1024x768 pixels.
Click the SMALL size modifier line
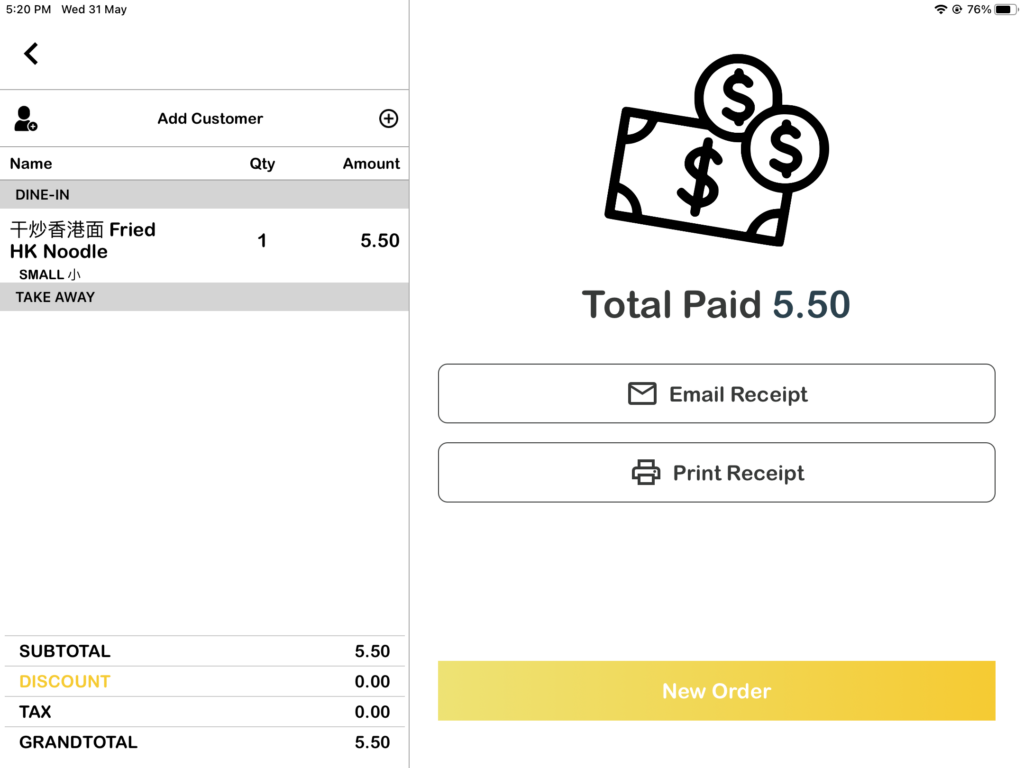50,275
